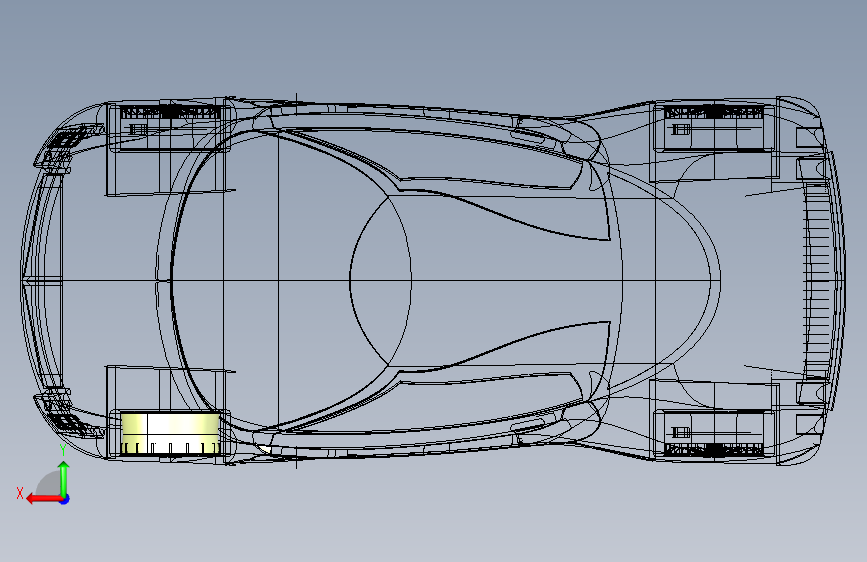Select the highlighted yellow shaded wheel
Viewport: 867px width, 562px height.
pyautogui.click(x=170, y=434)
